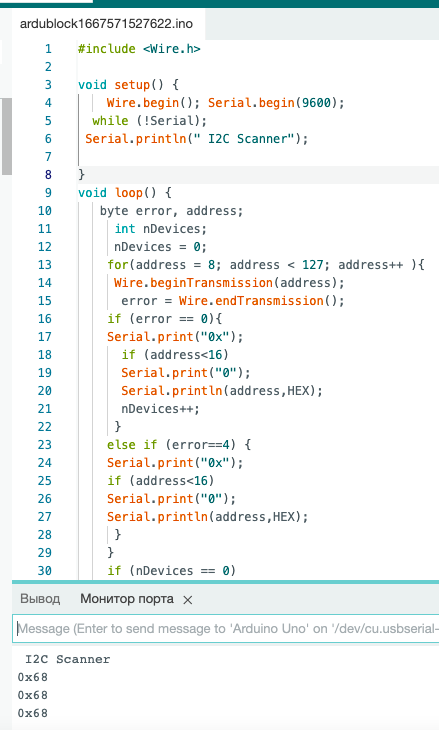Viewport: 439px width, 730px height.
Task: Click the Serial.println(" I2C Scanner") statement
Action: (196, 139)
